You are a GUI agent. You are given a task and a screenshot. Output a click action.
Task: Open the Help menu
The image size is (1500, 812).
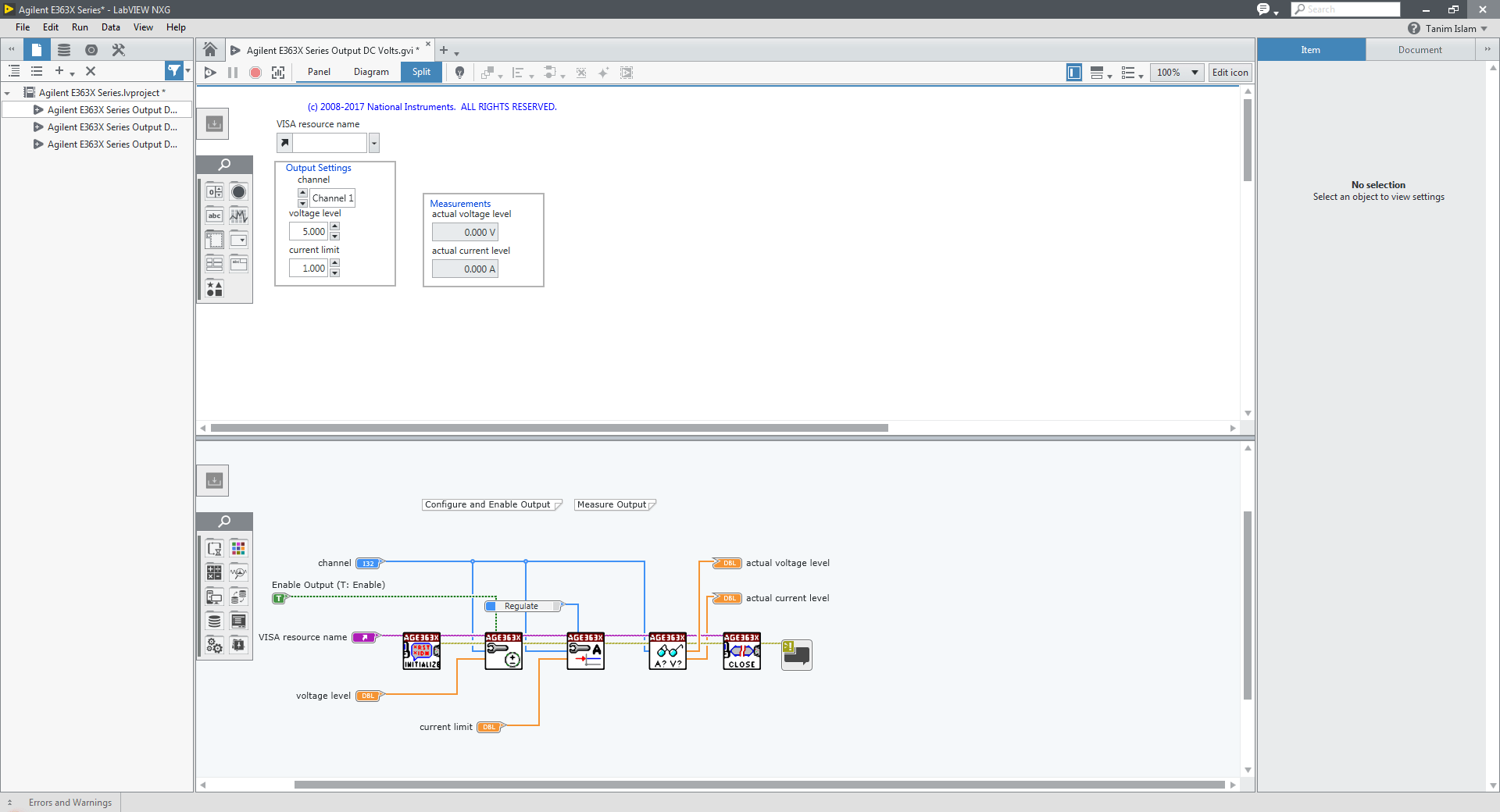tap(176, 27)
